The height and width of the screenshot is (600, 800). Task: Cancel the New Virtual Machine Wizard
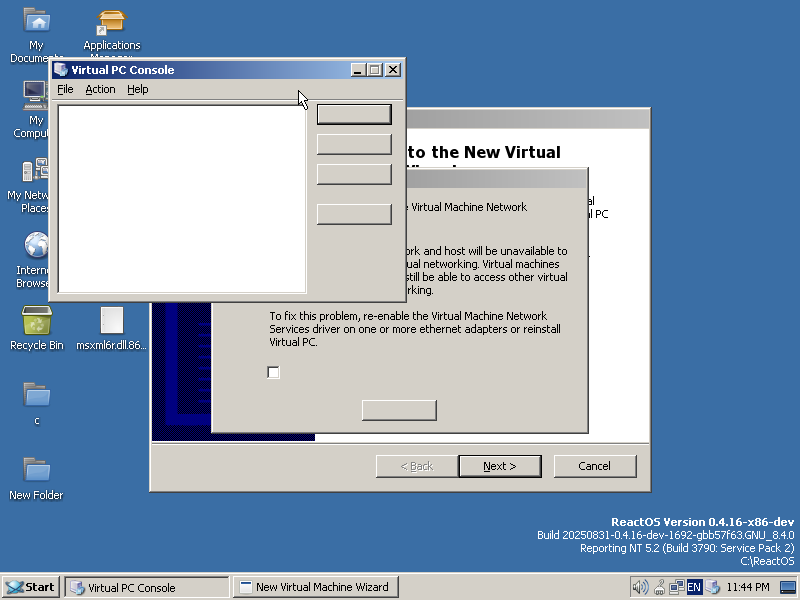[594, 466]
